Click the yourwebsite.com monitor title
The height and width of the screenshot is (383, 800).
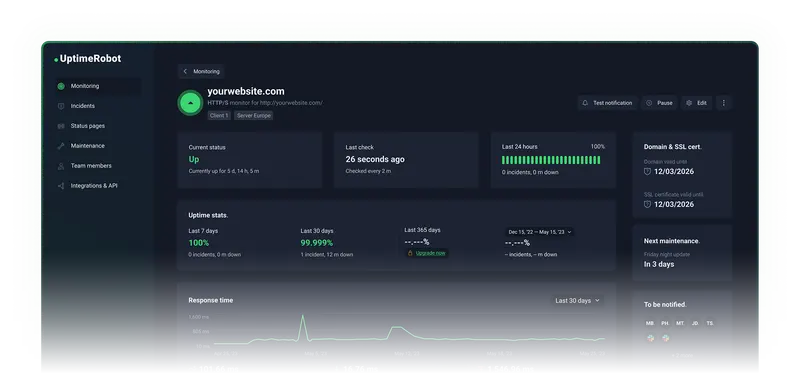coord(246,91)
